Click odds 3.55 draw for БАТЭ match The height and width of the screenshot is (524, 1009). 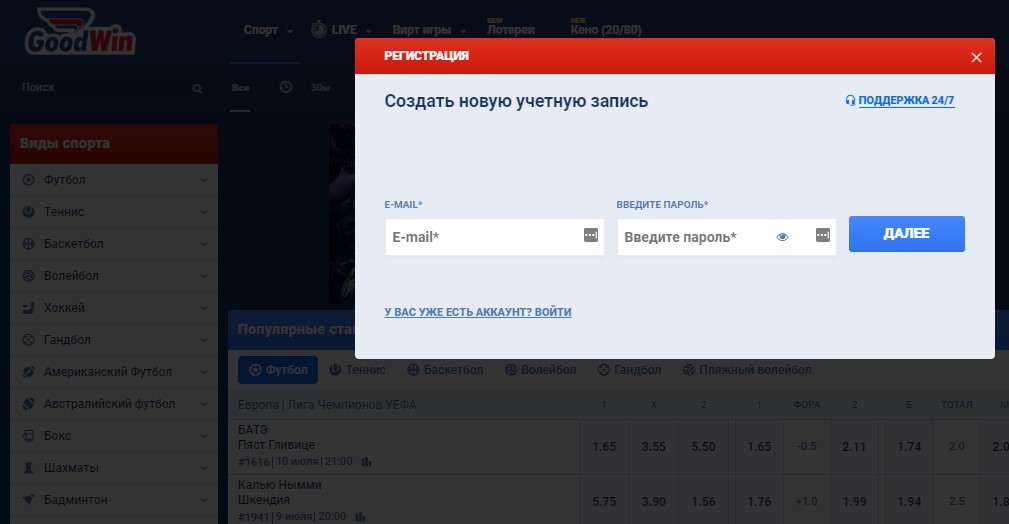pyautogui.click(x=653, y=447)
